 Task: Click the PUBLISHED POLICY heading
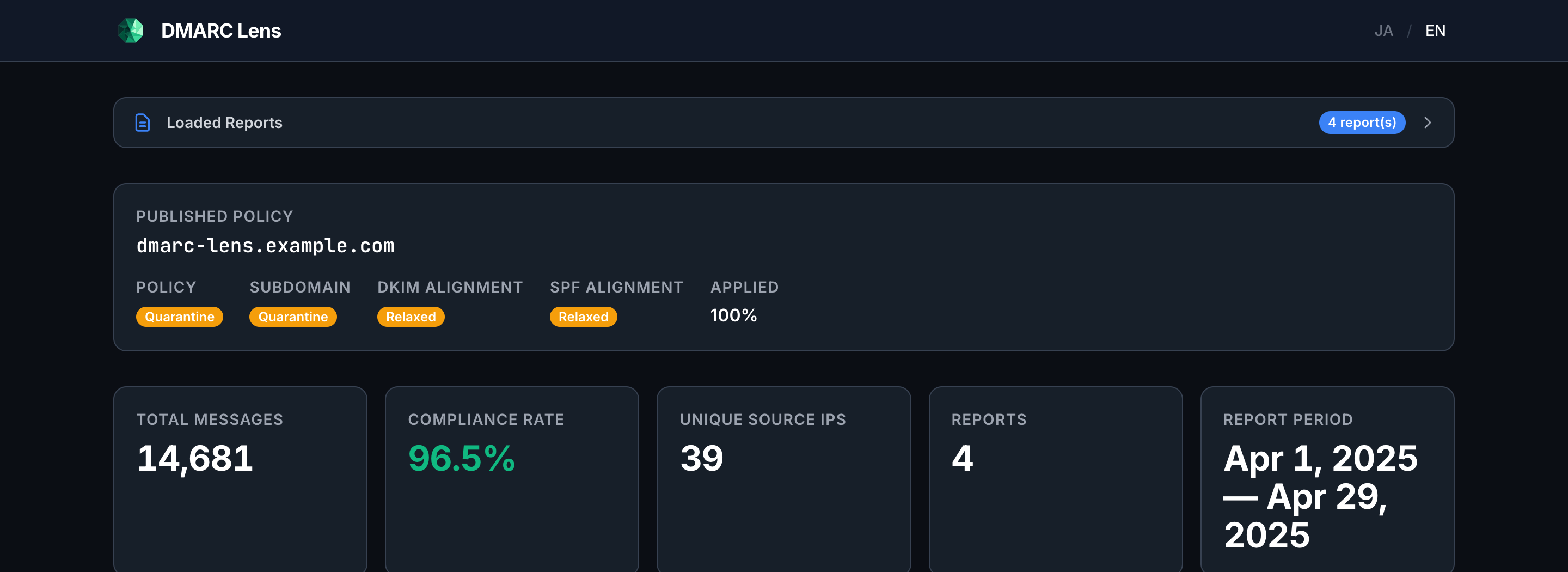coord(215,216)
